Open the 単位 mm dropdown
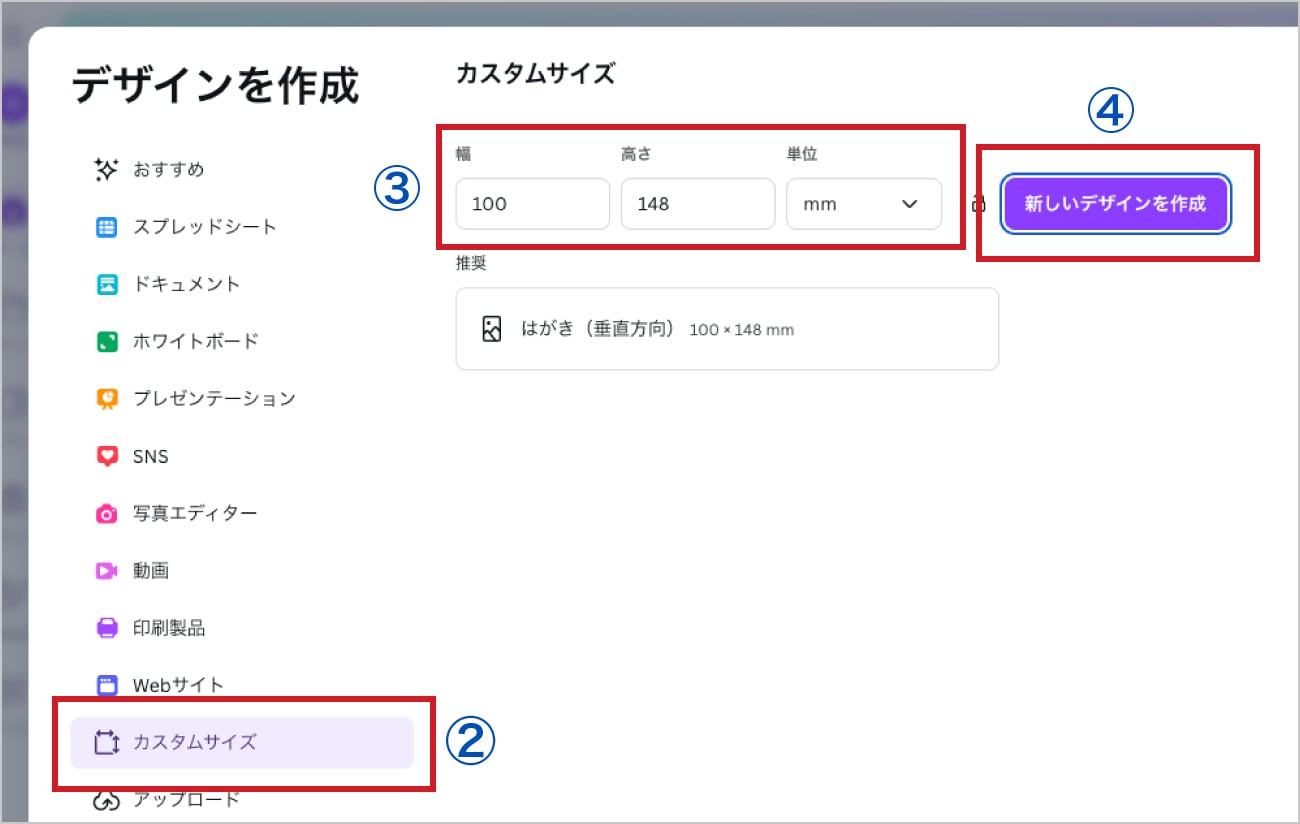The width and height of the screenshot is (1300, 824). 864,204
